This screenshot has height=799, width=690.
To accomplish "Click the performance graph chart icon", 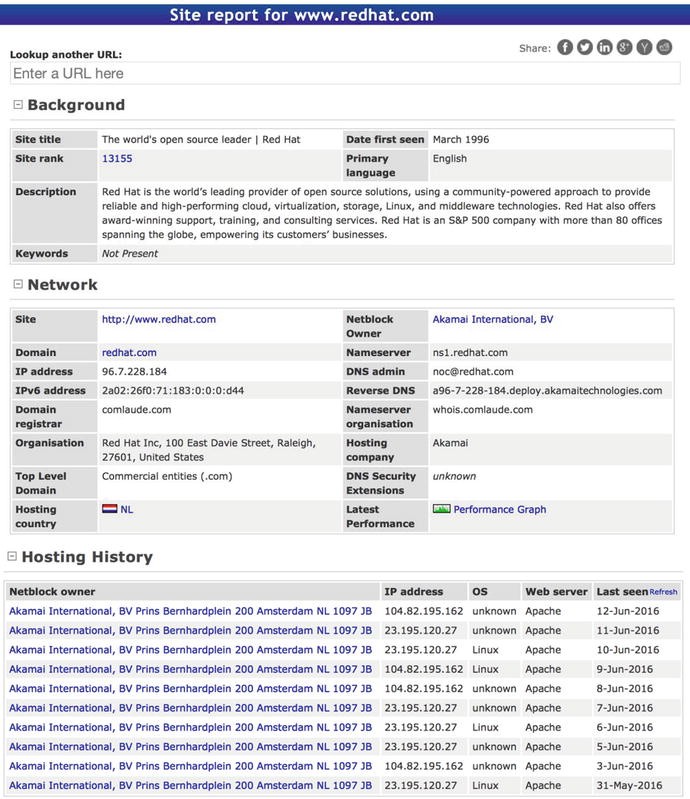I will point(441,509).
